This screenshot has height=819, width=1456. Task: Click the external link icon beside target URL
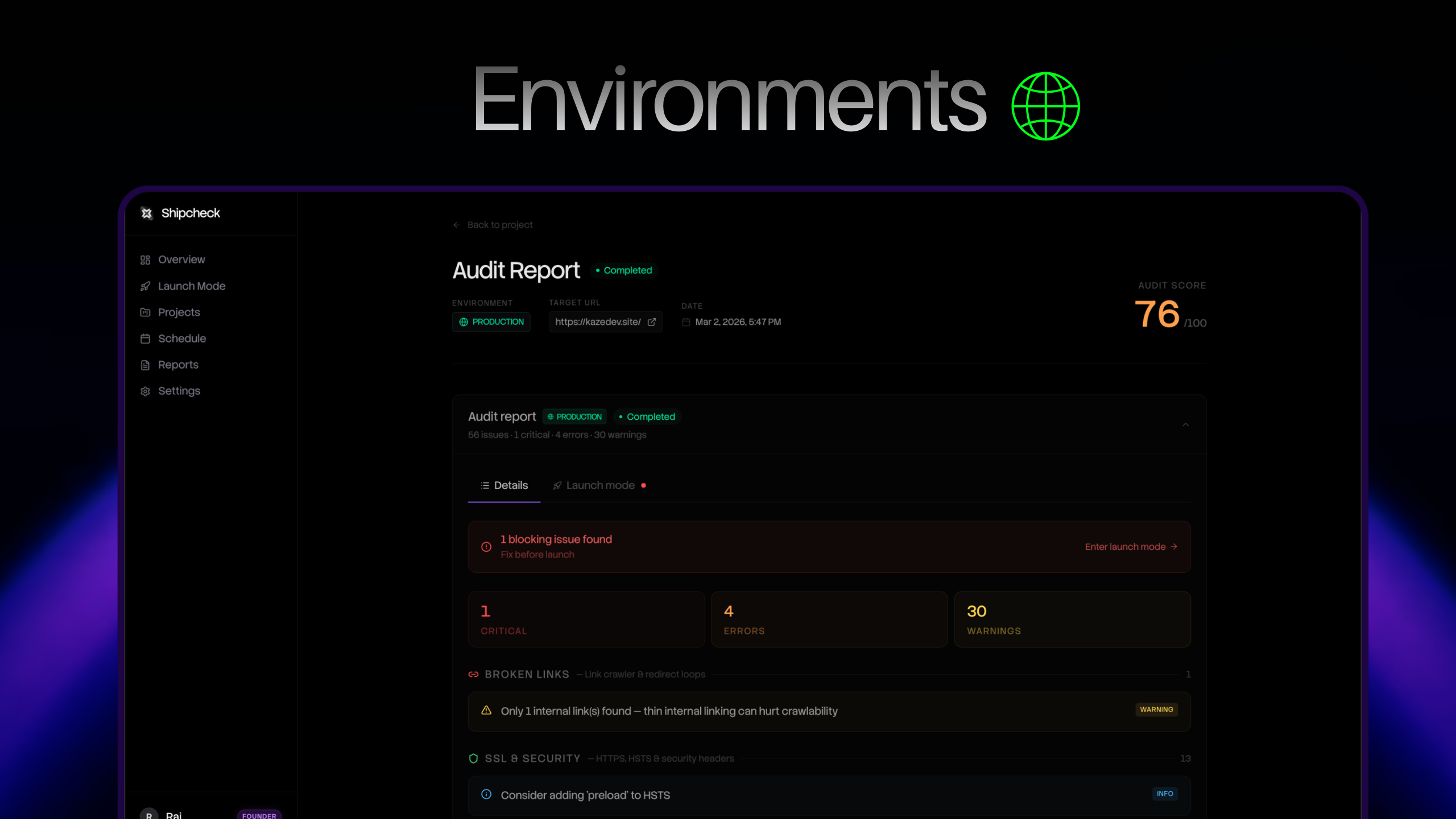coord(651,321)
